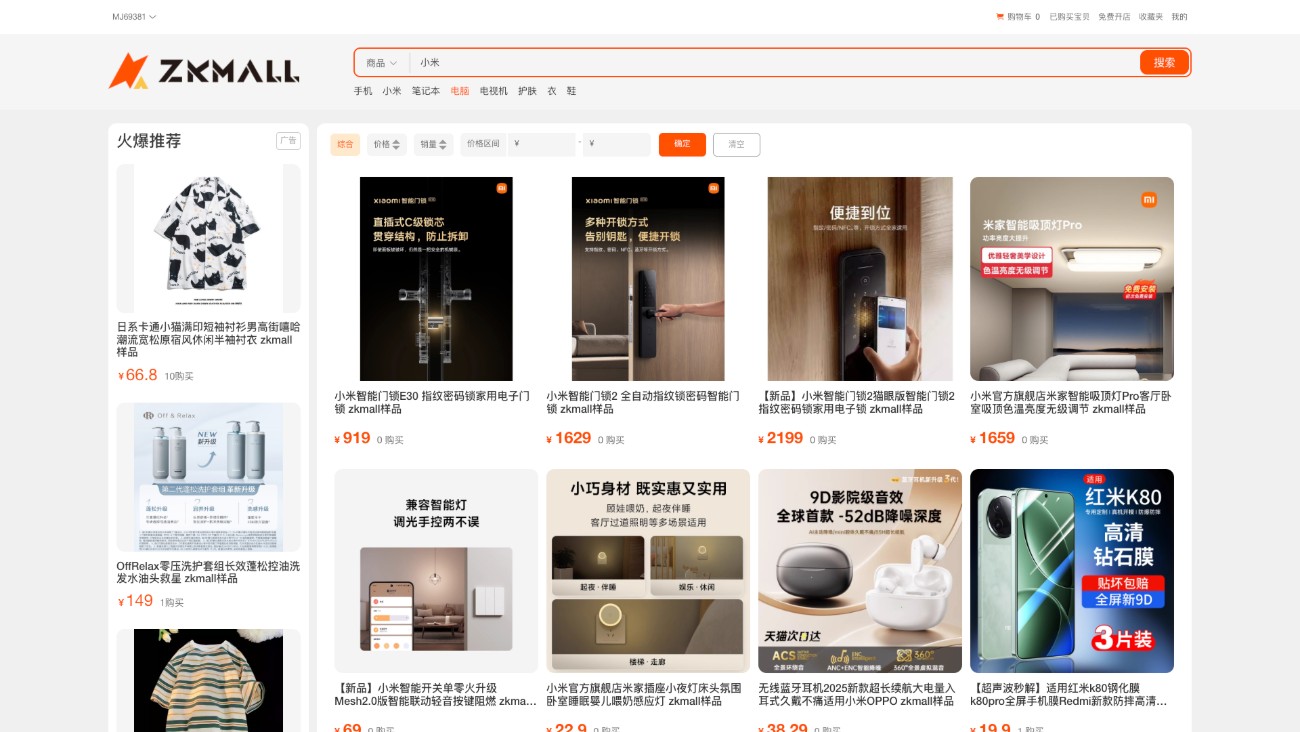Click price ¥919 of door lock E30
This screenshot has width=1300, height=732.
353,438
